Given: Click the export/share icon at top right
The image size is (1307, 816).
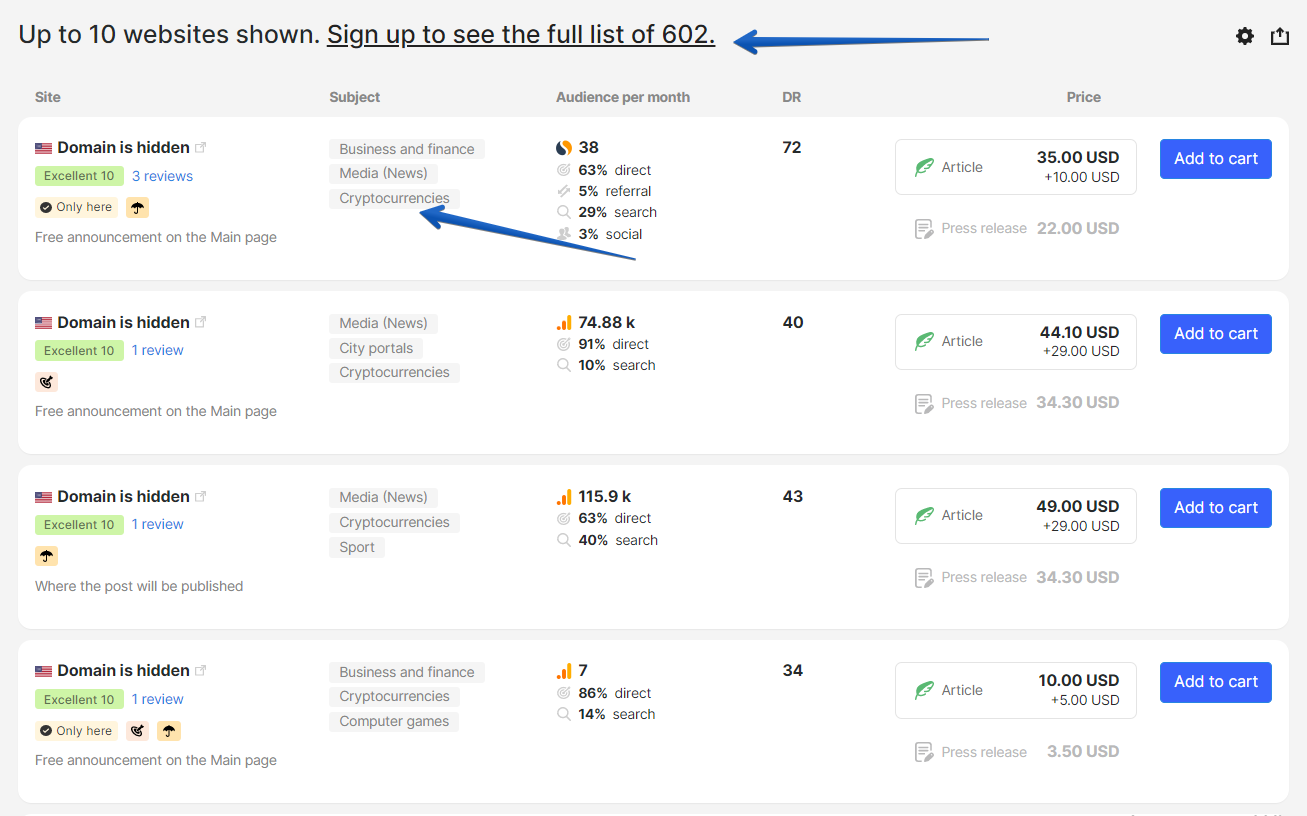Looking at the screenshot, I should (x=1279, y=36).
